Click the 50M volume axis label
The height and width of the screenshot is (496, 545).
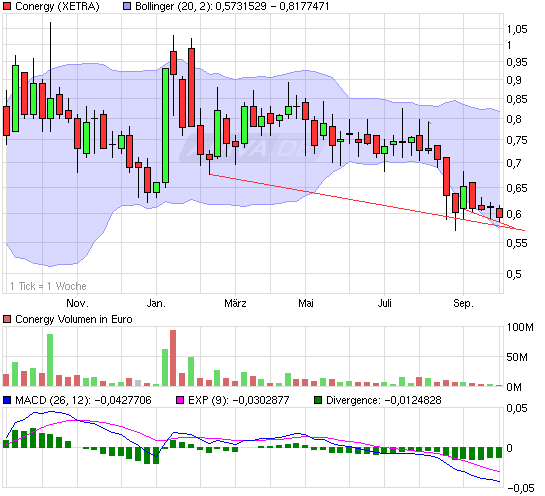coord(517,357)
